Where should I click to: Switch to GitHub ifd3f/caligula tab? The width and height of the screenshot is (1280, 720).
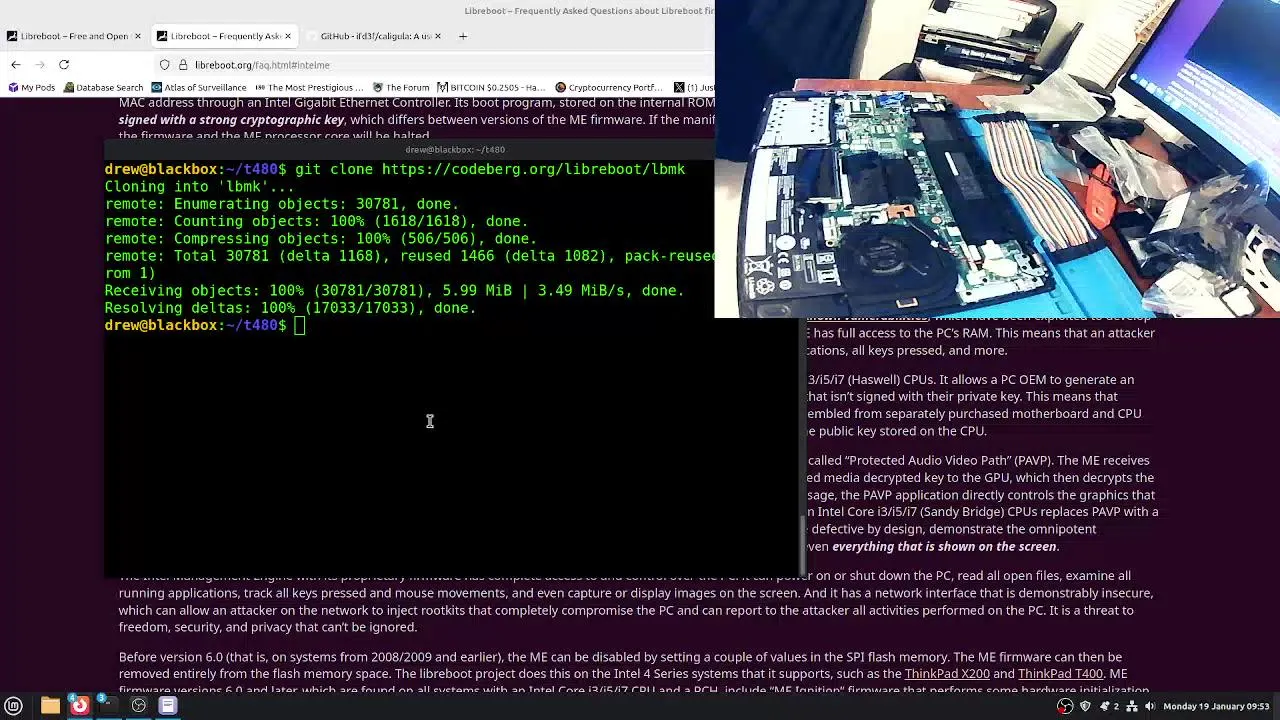click(374, 36)
